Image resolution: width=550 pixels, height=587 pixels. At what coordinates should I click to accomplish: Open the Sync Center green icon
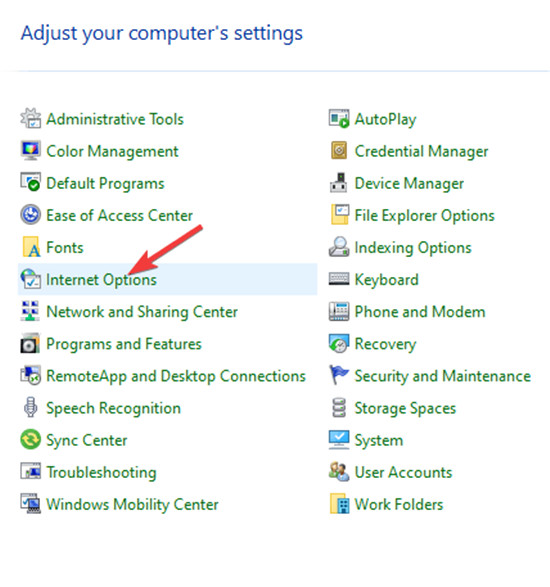point(31,440)
